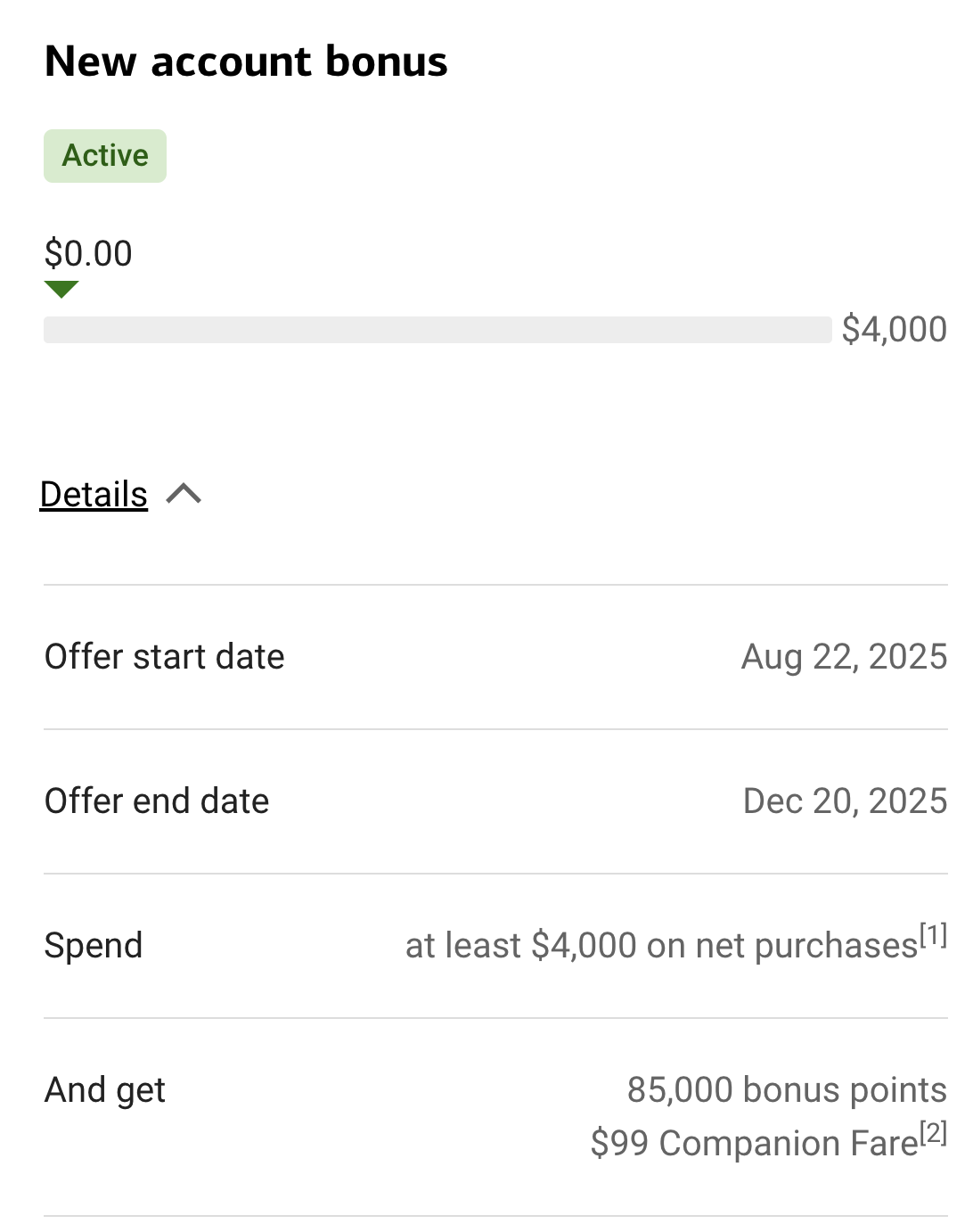Image resolution: width=973 pixels, height=1232 pixels.
Task: Click the Spend row label
Action: (x=94, y=946)
